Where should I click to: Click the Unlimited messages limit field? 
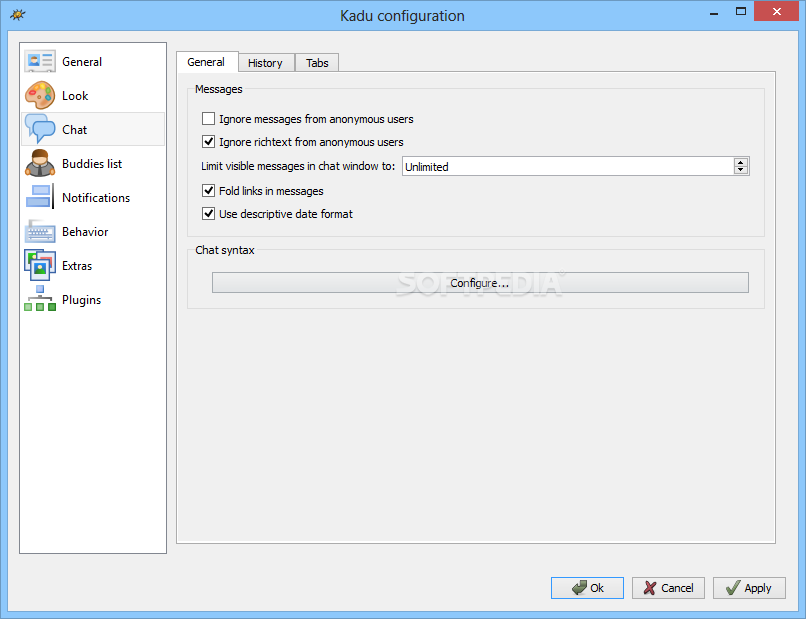point(568,166)
